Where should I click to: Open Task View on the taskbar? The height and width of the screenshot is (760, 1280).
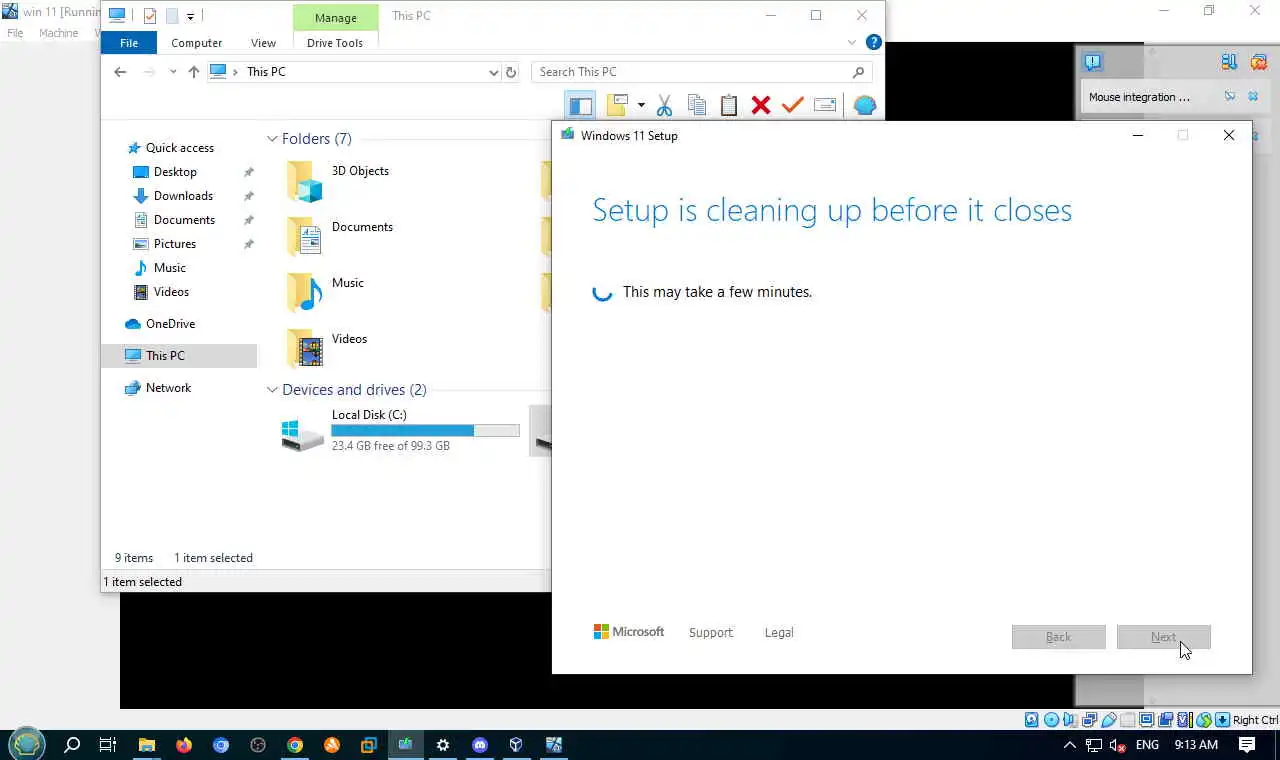[x=108, y=745]
